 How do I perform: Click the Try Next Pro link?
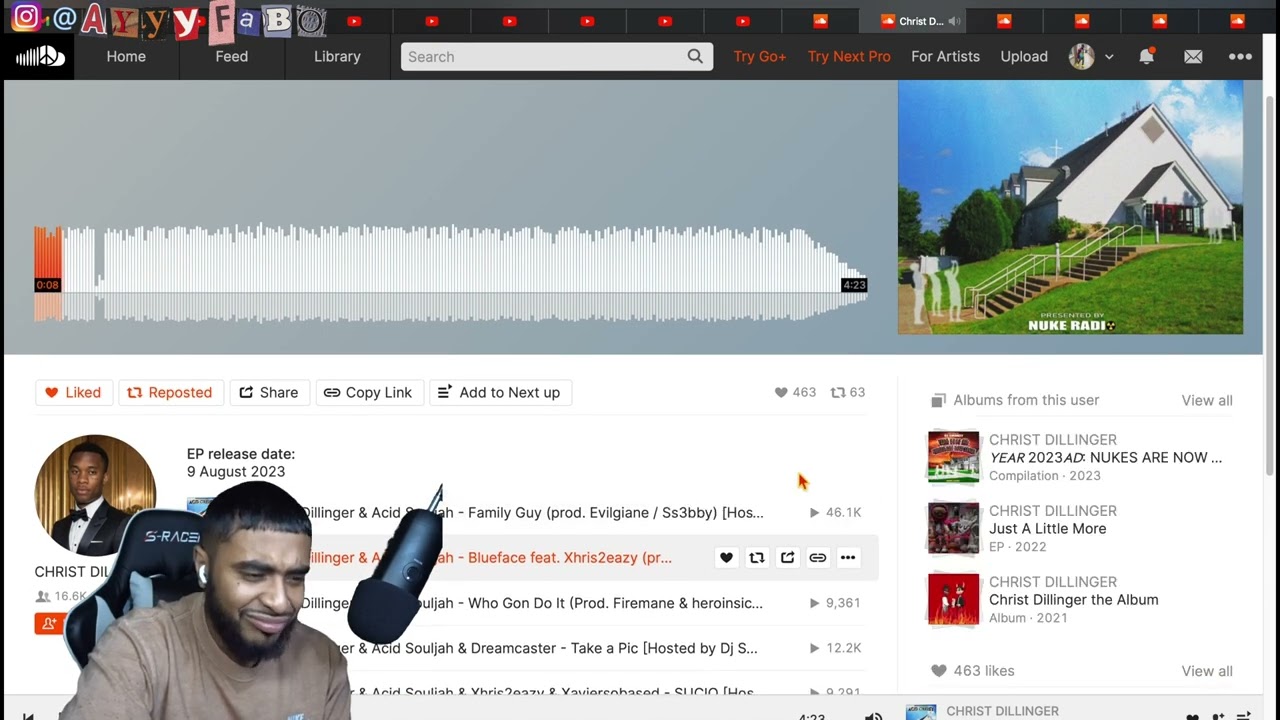pyautogui.click(x=849, y=57)
